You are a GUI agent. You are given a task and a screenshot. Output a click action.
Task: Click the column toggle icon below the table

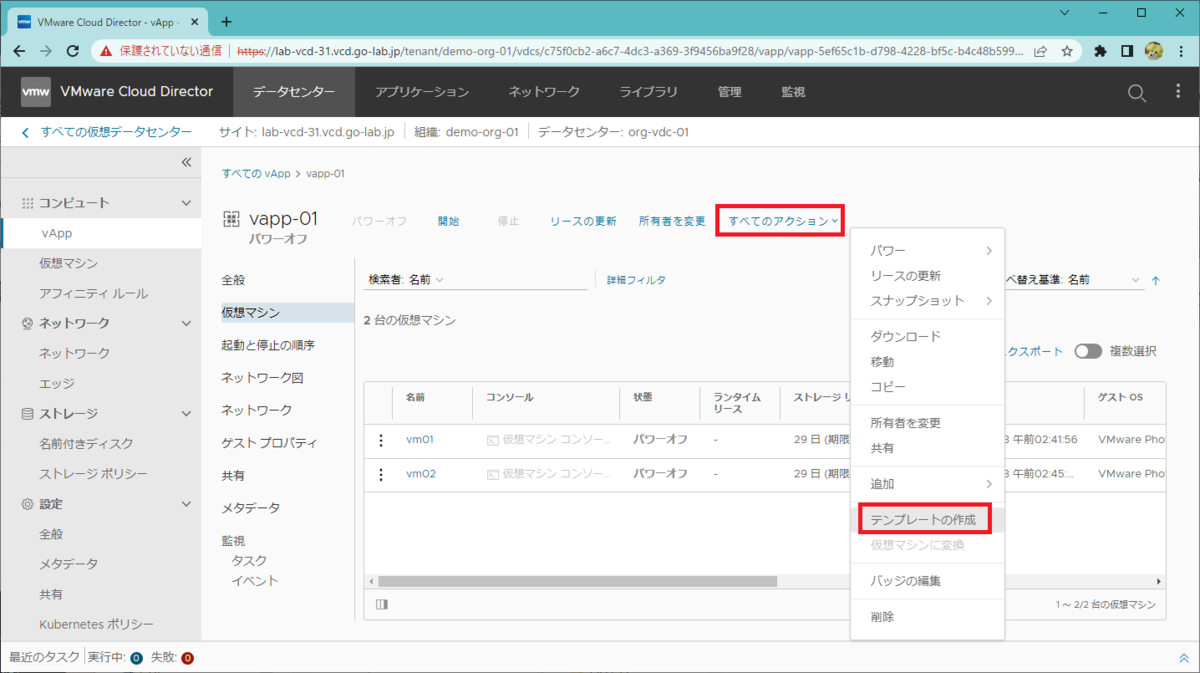(x=381, y=604)
